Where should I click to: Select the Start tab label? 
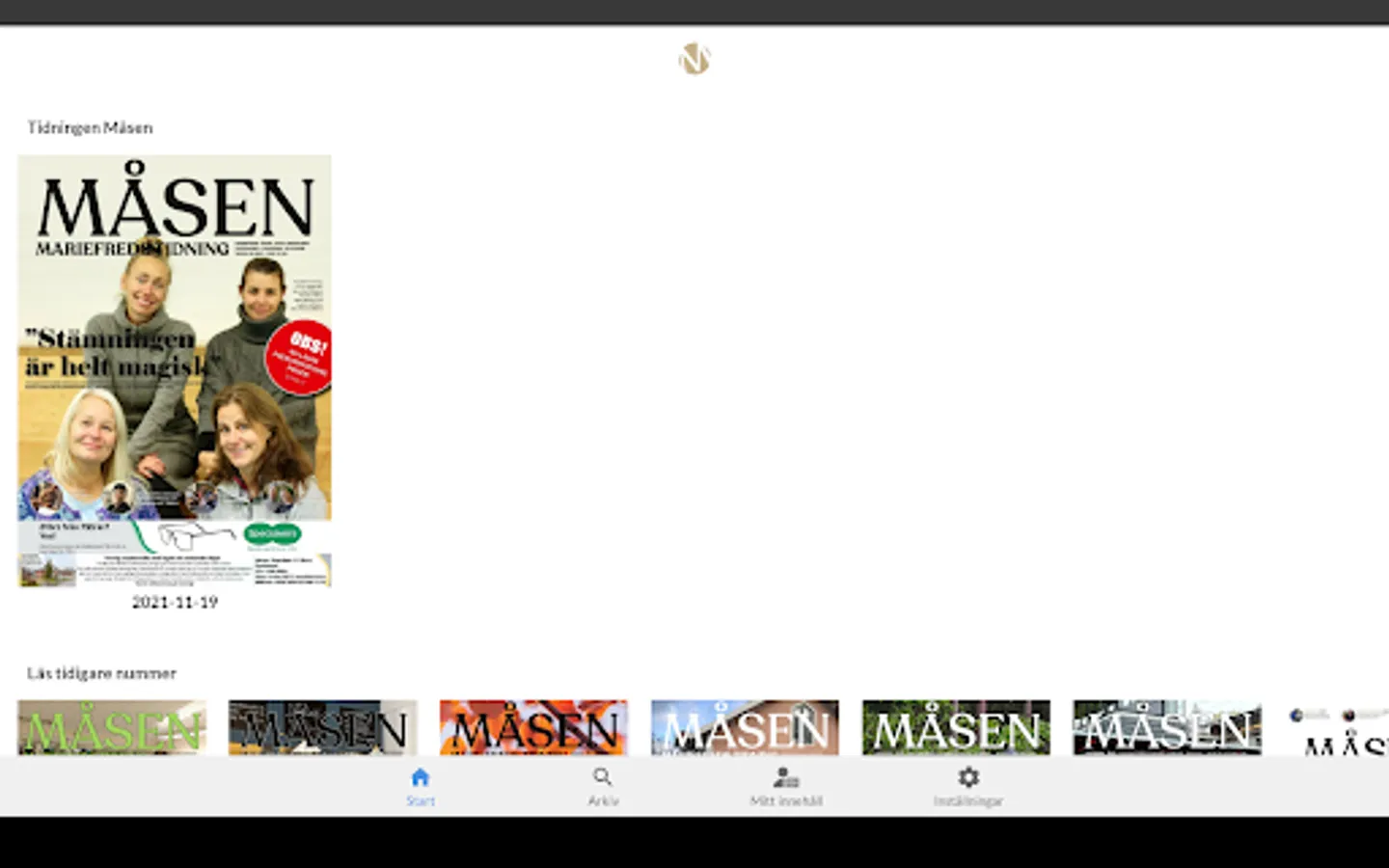pyautogui.click(x=421, y=800)
